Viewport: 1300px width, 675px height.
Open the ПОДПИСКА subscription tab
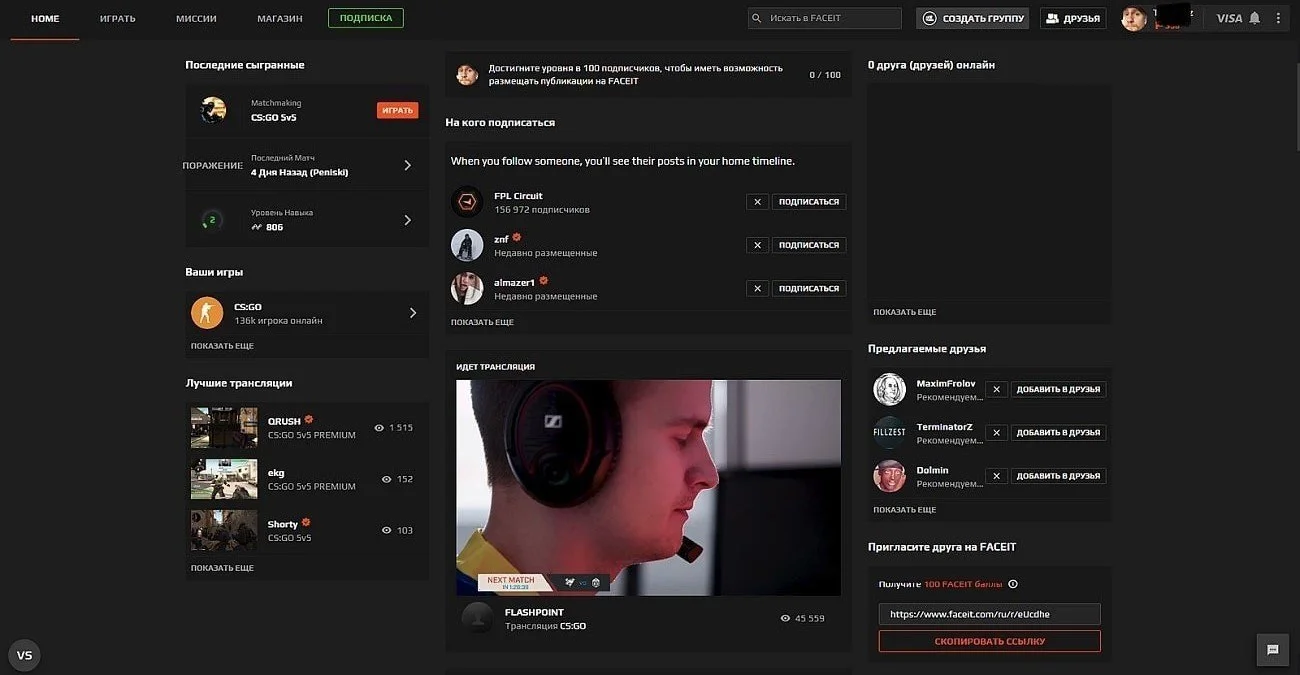click(x=366, y=18)
